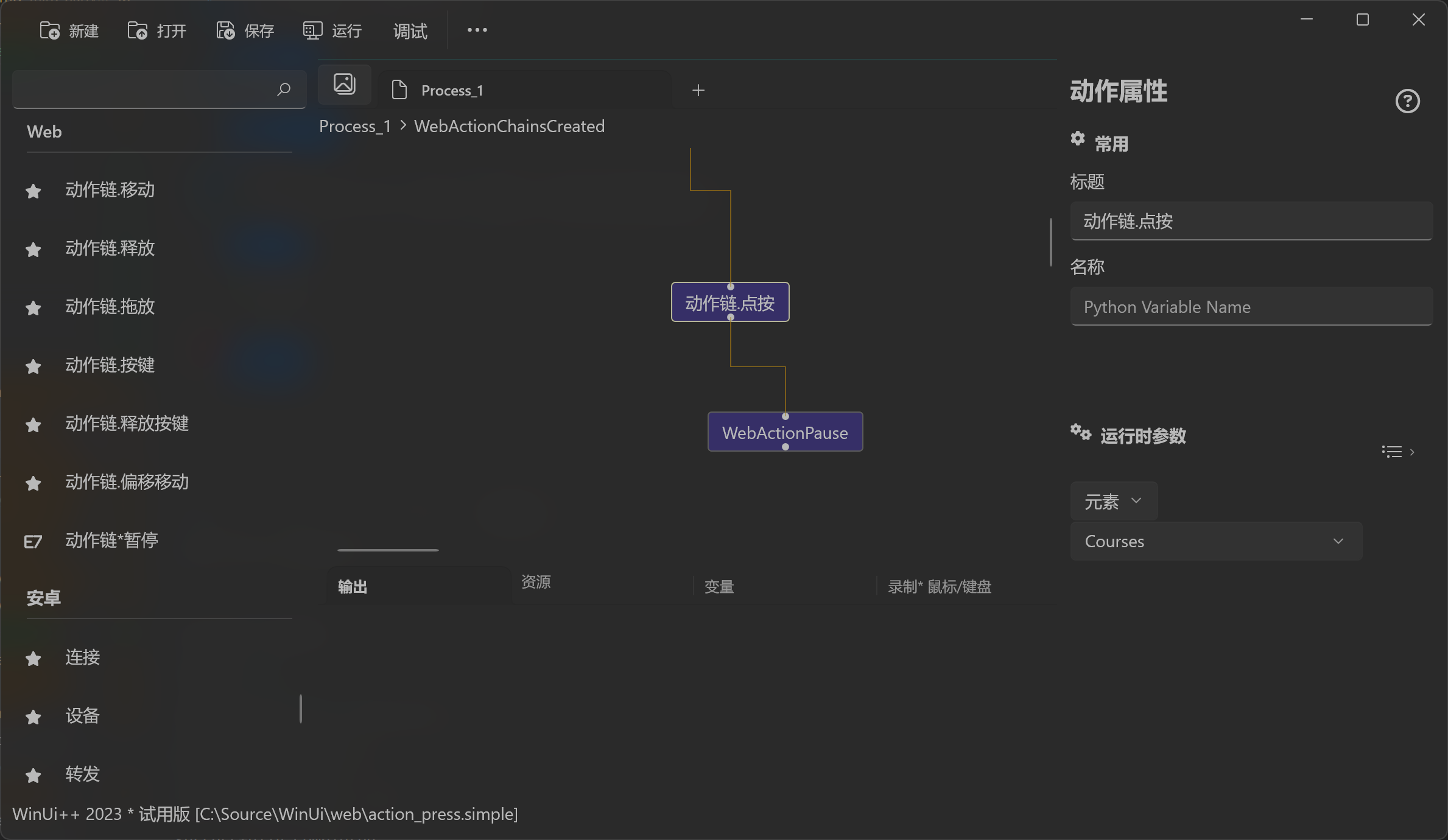Select the 资源 tab at the bottom
Image resolution: width=1448 pixels, height=840 pixels.
[x=536, y=583]
